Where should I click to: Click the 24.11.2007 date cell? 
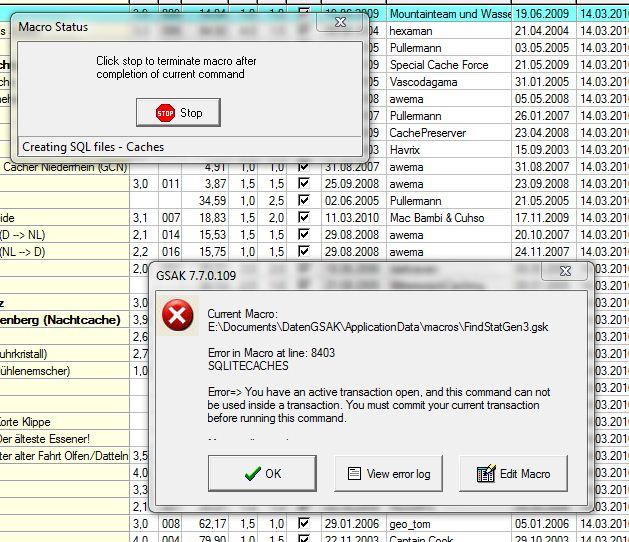click(x=544, y=252)
